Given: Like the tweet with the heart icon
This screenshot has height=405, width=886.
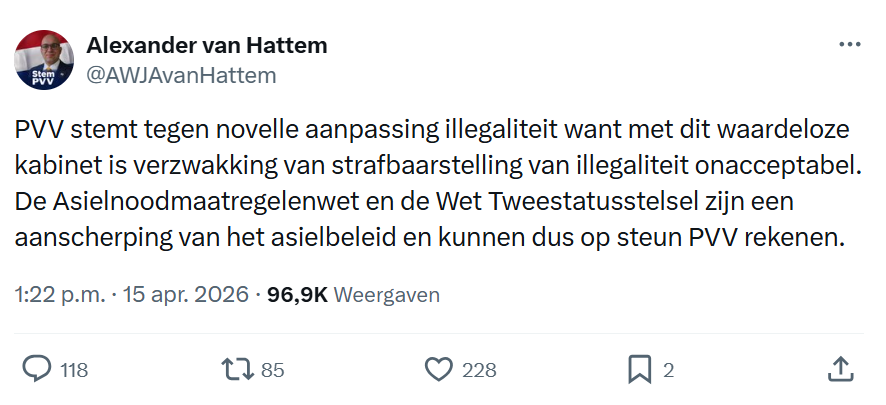Looking at the screenshot, I should 438,369.
